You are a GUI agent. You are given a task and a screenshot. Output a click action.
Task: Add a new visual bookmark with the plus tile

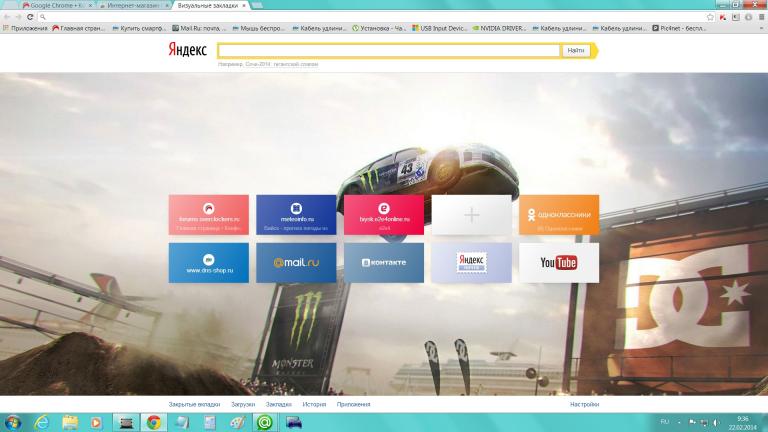471,215
